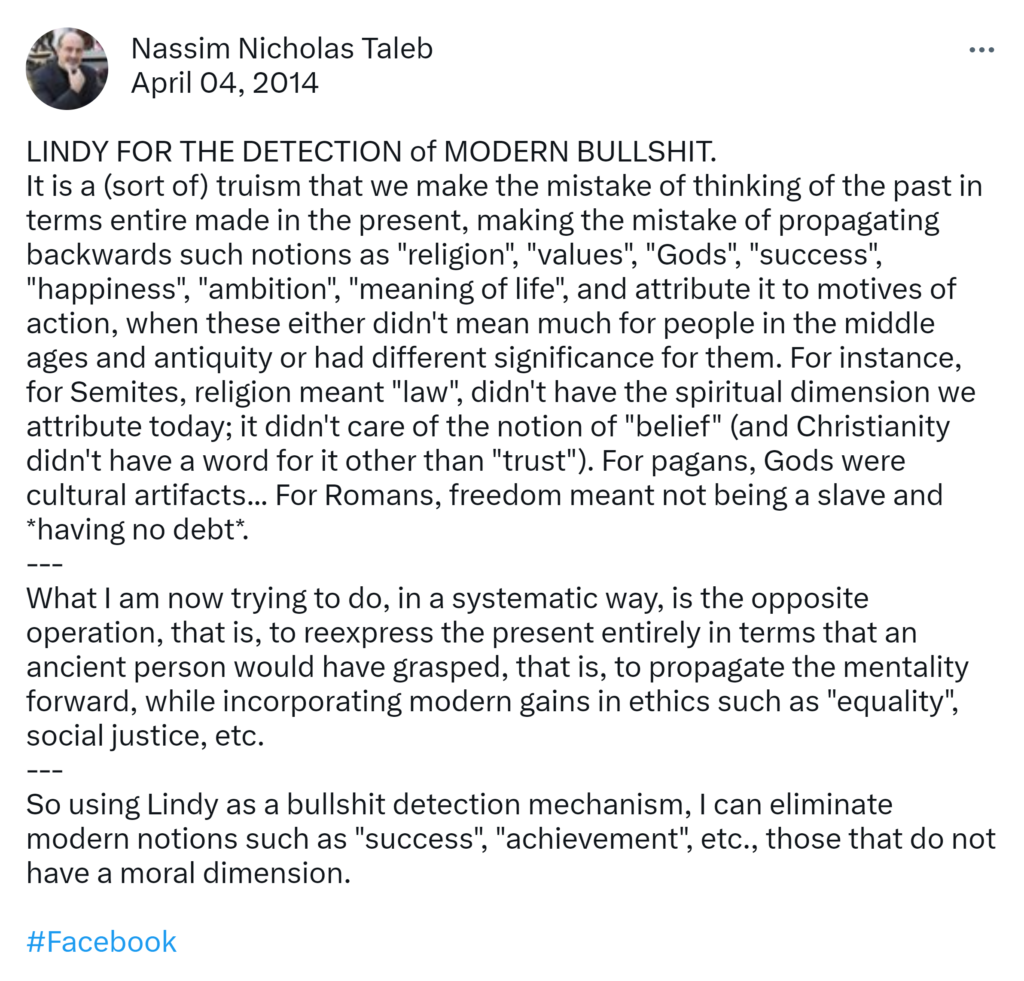Click the words "cultural artifacts"

[136, 496]
